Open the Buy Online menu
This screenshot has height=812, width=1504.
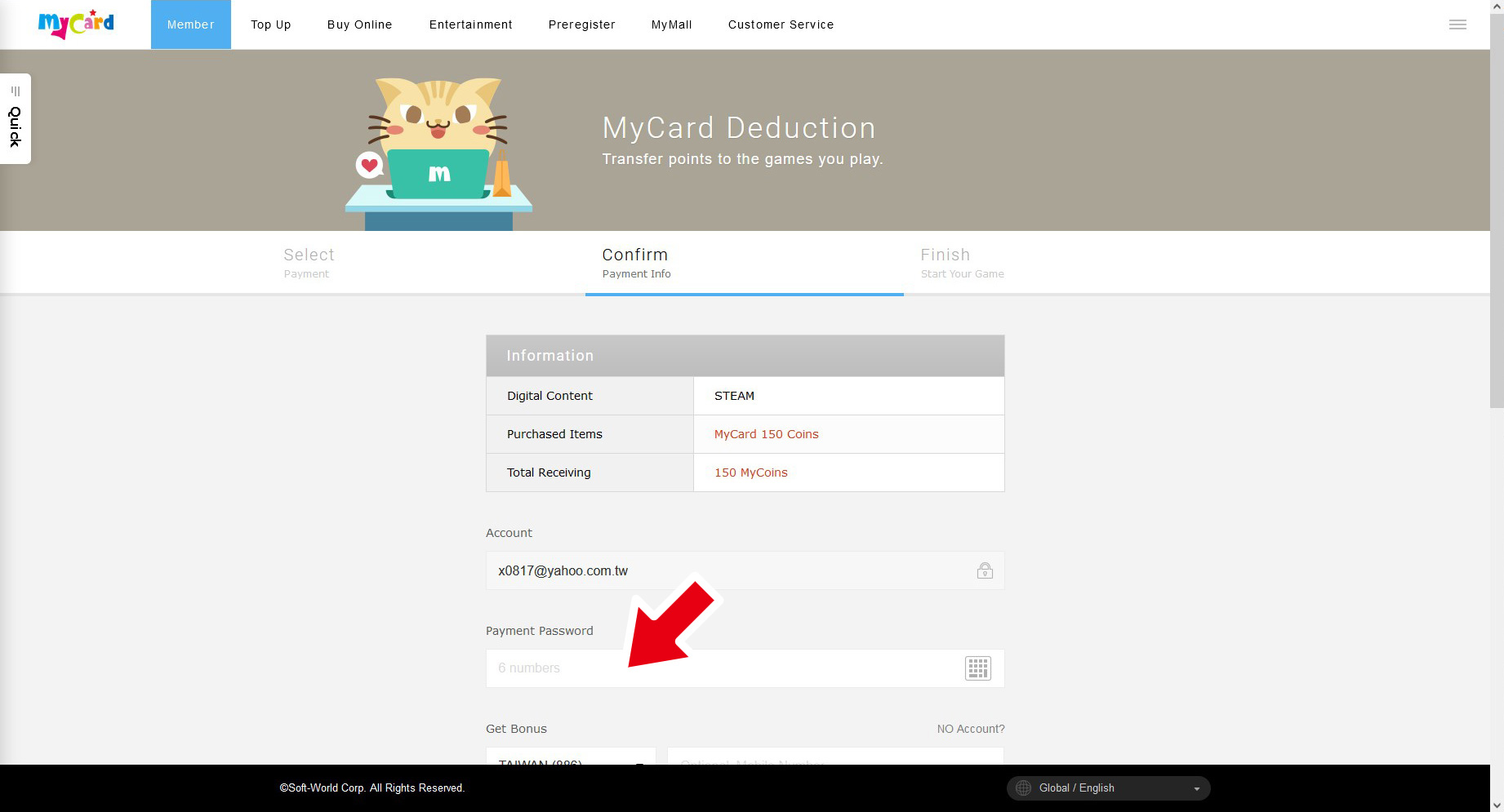[360, 24]
